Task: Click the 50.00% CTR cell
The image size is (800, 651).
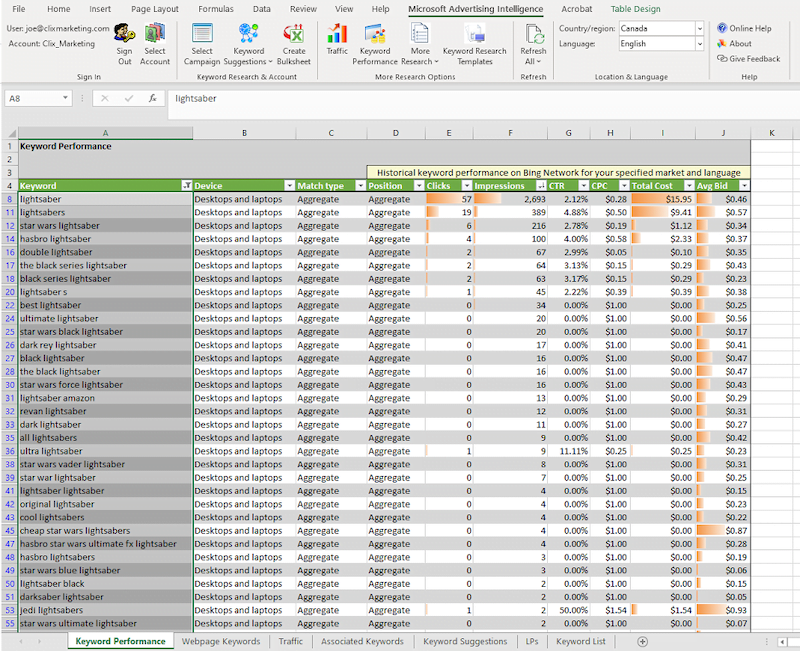Action: coord(569,610)
